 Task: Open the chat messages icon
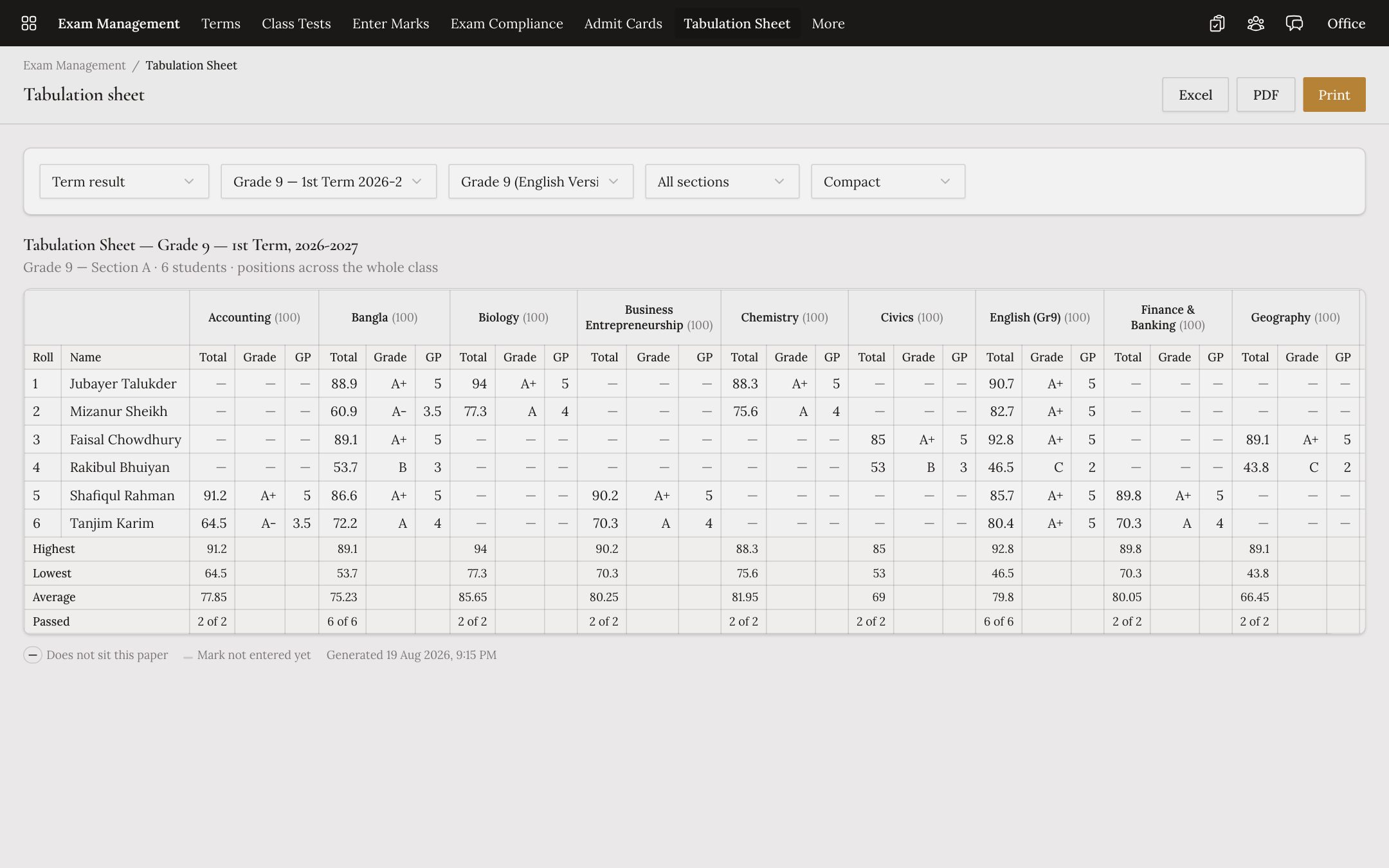tap(1294, 23)
